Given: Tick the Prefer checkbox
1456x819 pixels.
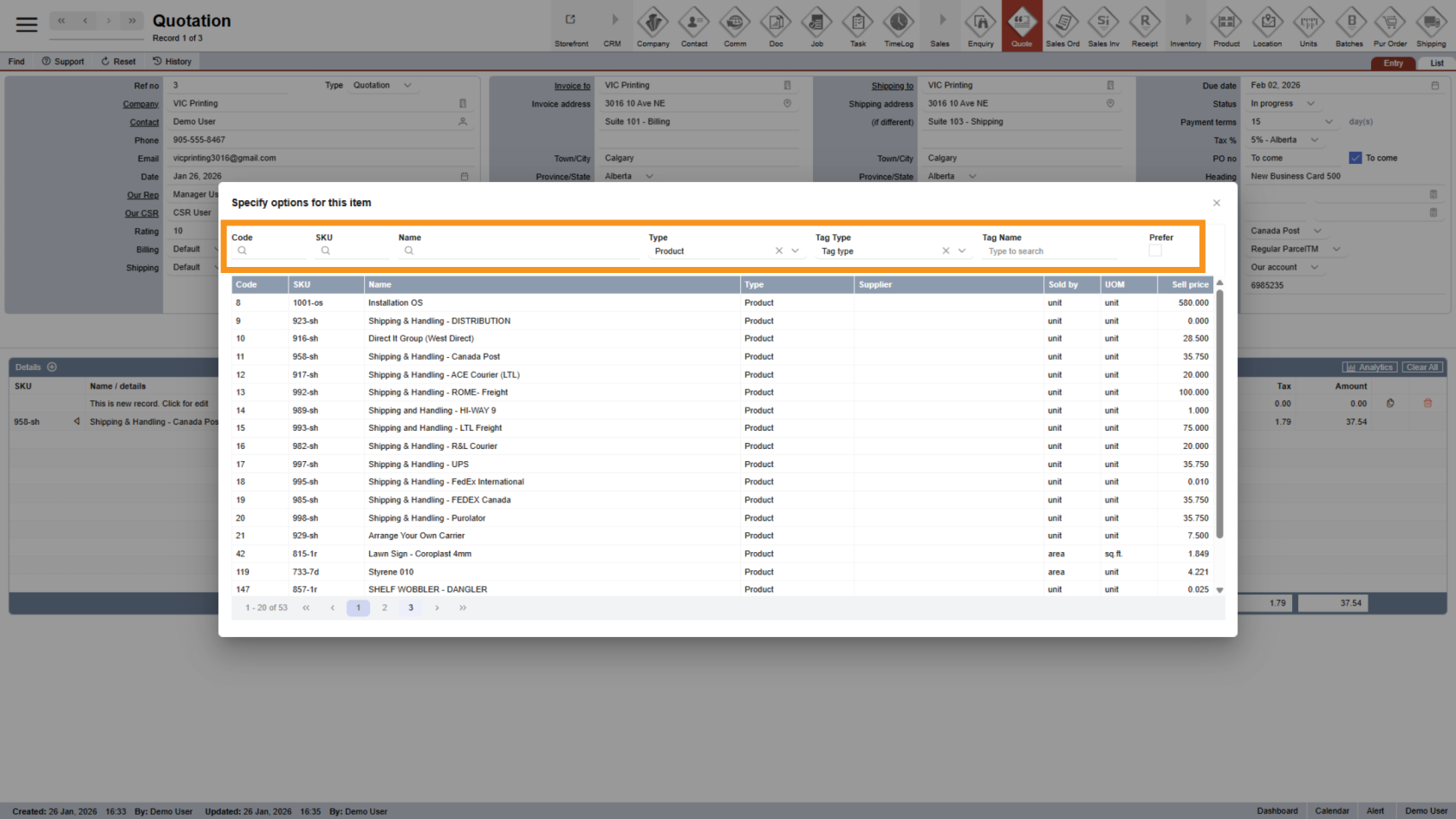Looking at the screenshot, I should pos(1155,250).
